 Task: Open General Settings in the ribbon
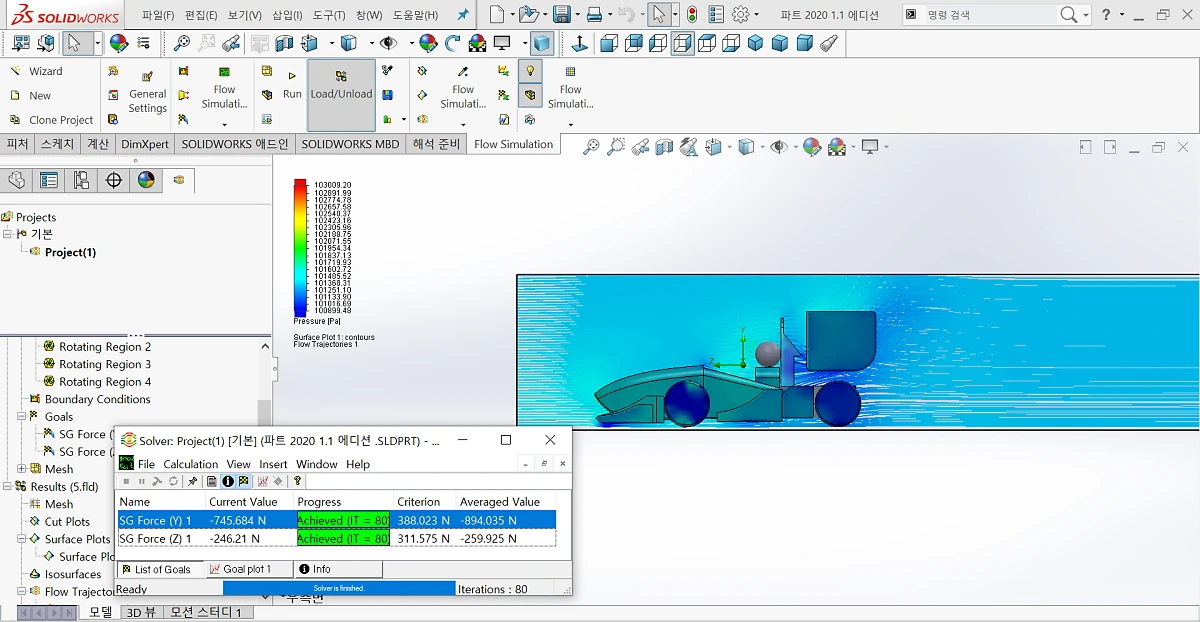[147, 92]
